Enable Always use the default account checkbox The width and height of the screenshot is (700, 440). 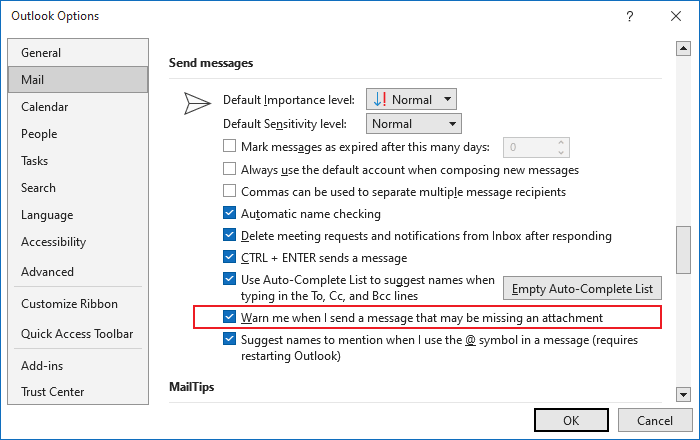(229, 169)
